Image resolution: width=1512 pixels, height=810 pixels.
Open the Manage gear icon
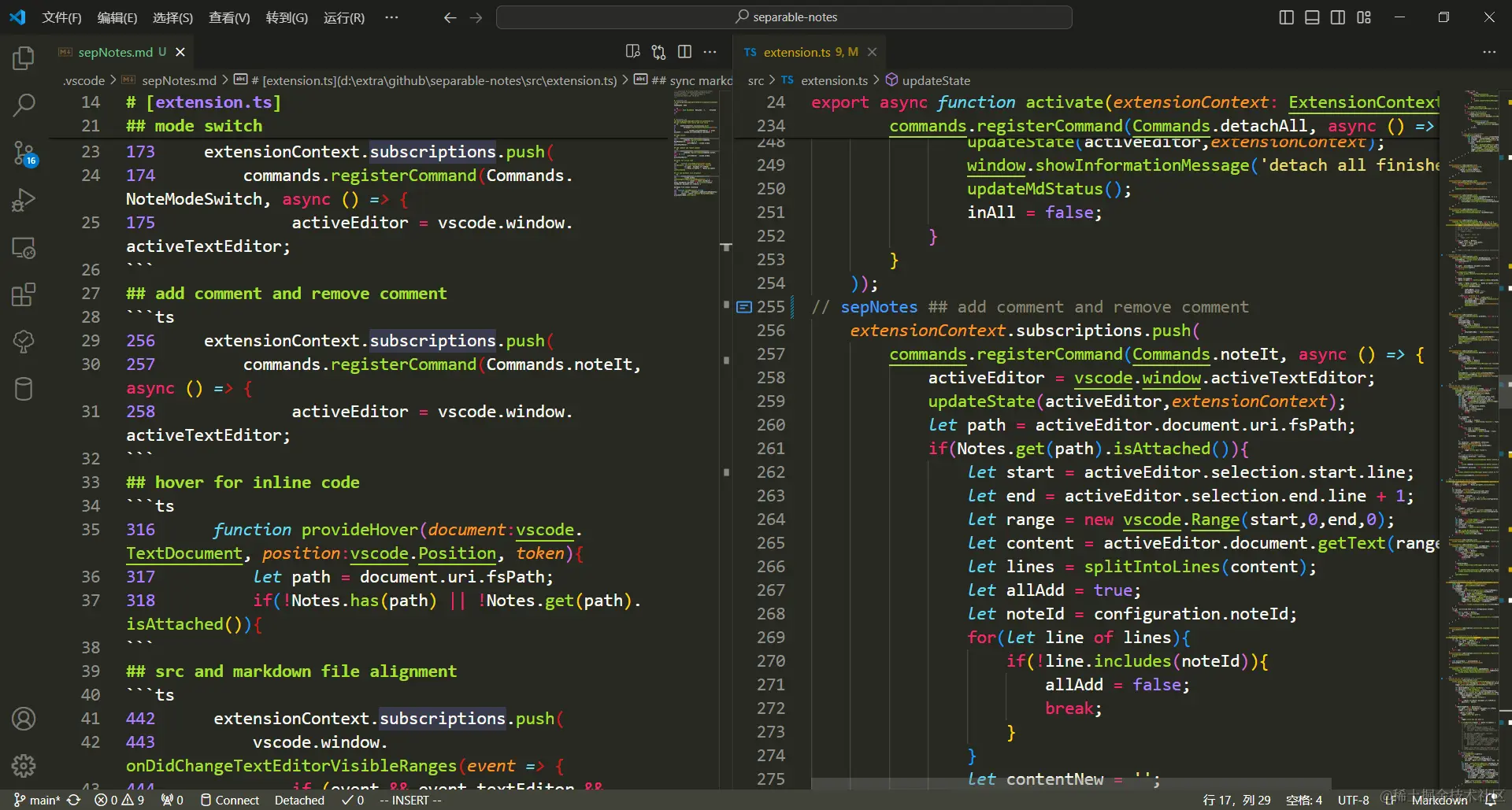[x=24, y=766]
